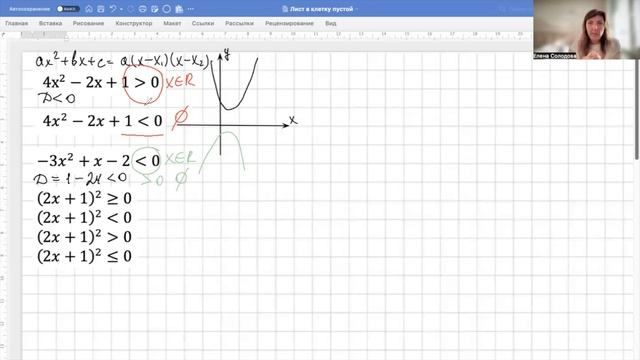Click the vertical scrollbar thumb on the right
The width and height of the screenshot is (640, 360).
638,110
